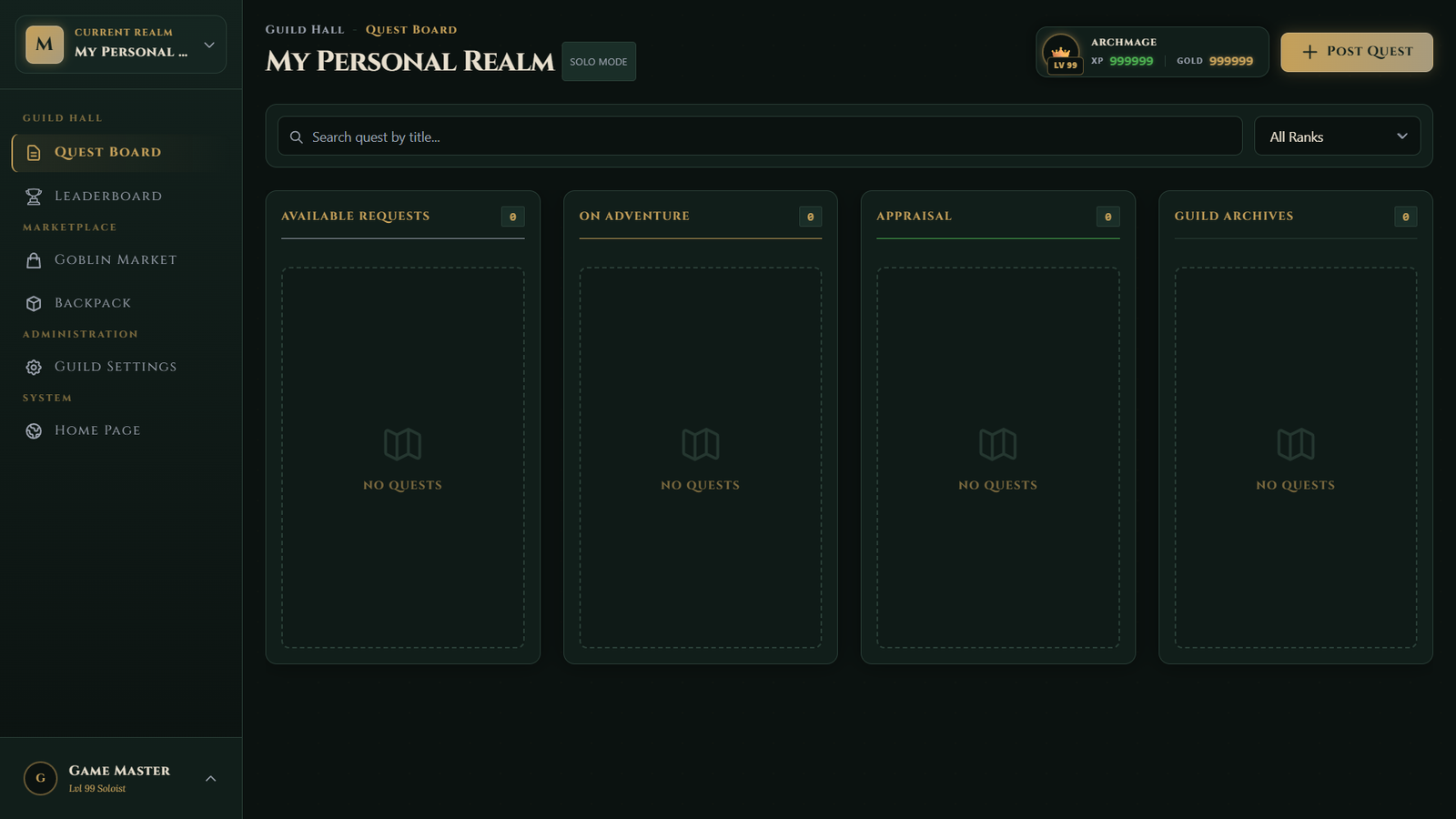The width and height of the screenshot is (1456, 819).
Task: Click the Home Page globe icon
Action: coord(33,430)
